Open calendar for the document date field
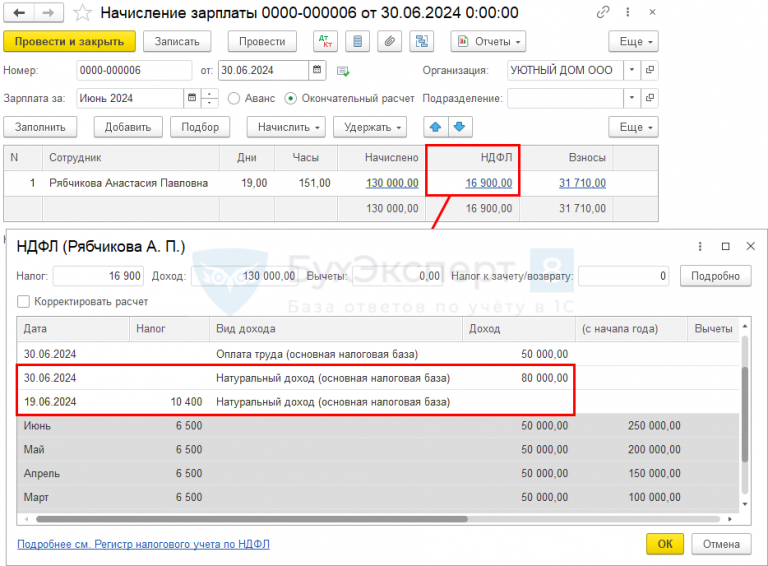Screen dimensions: 768x566 317,70
